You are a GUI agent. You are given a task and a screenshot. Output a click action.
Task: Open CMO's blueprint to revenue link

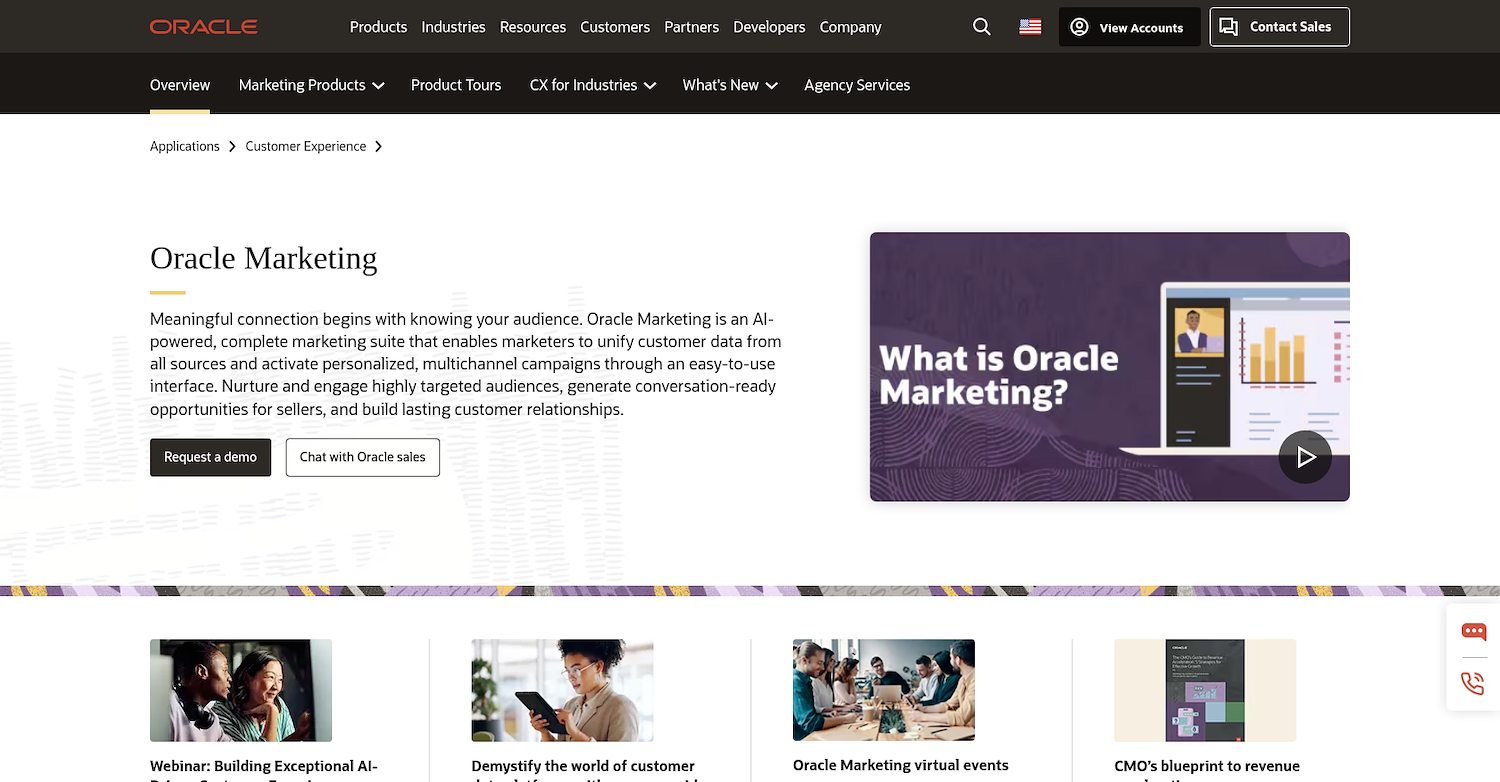pos(1207,769)
